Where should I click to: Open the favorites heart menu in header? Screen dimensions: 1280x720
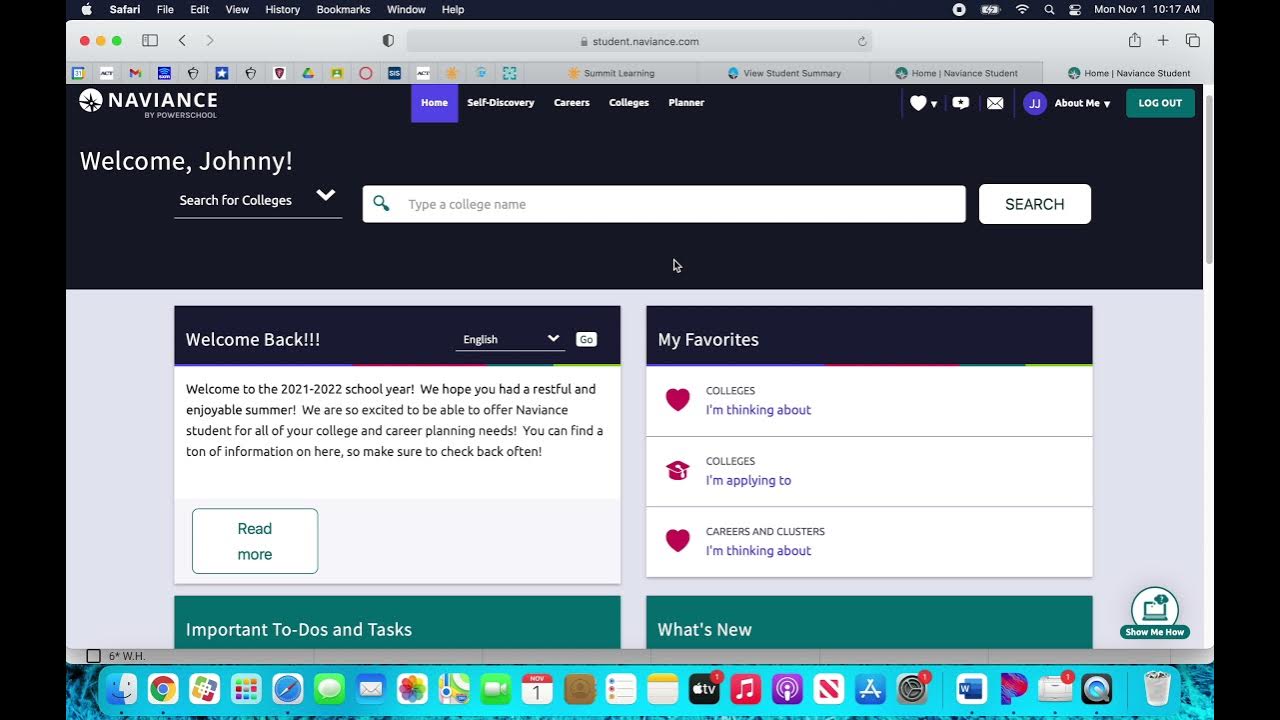923,103
